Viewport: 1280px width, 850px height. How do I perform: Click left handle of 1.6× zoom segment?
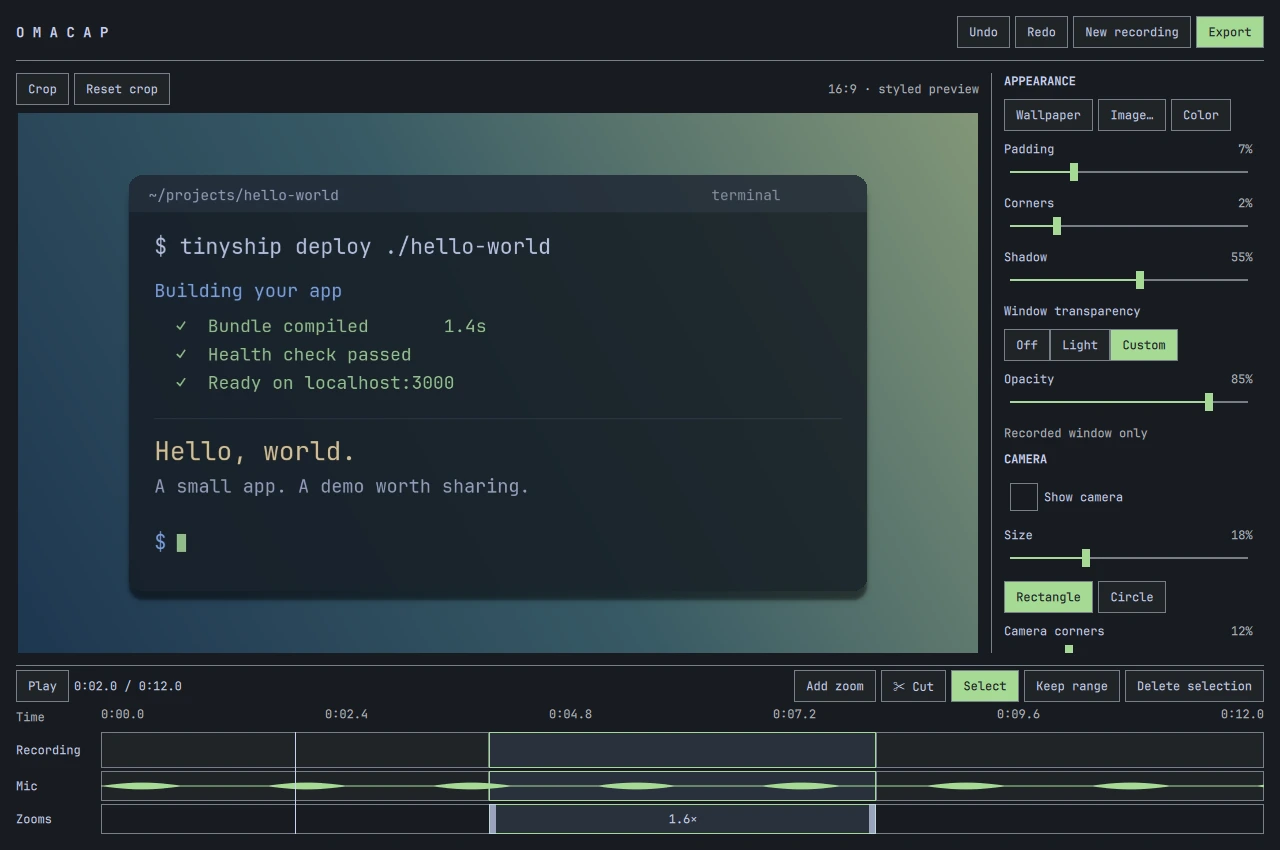[x=492, y=819]
